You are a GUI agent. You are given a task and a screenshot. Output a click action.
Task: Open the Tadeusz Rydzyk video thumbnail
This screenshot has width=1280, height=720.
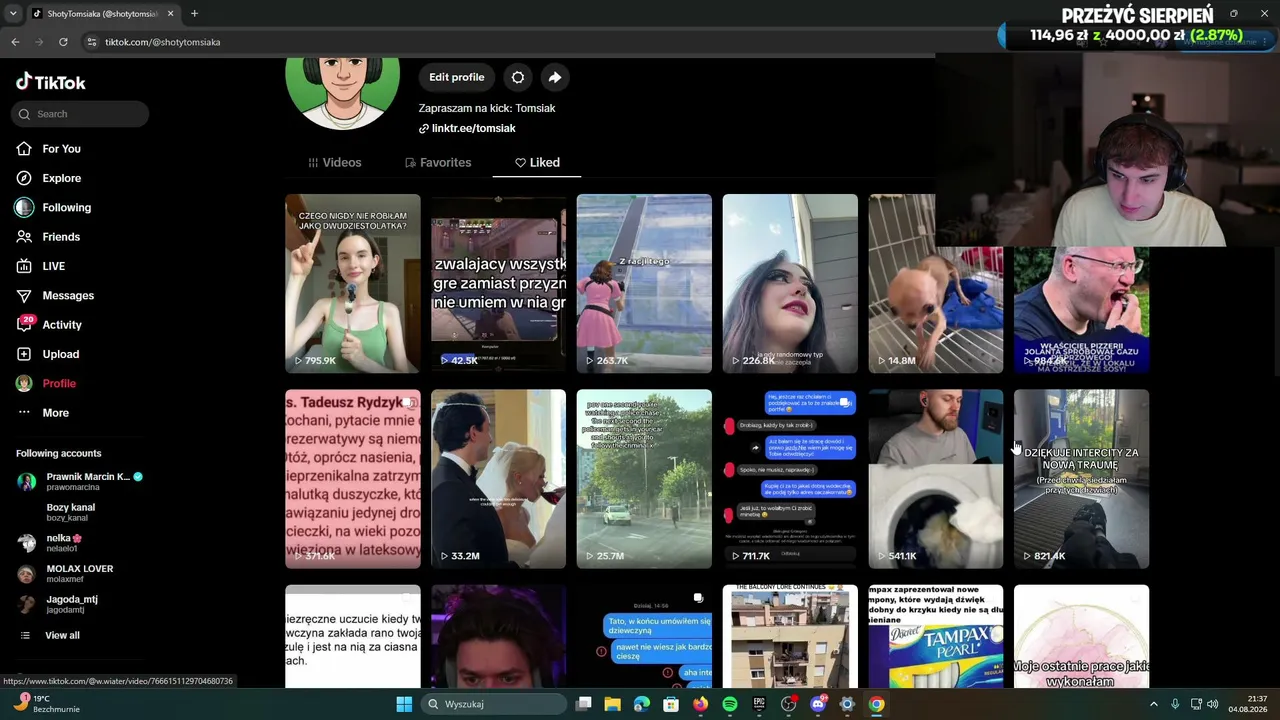click(353, 479)
